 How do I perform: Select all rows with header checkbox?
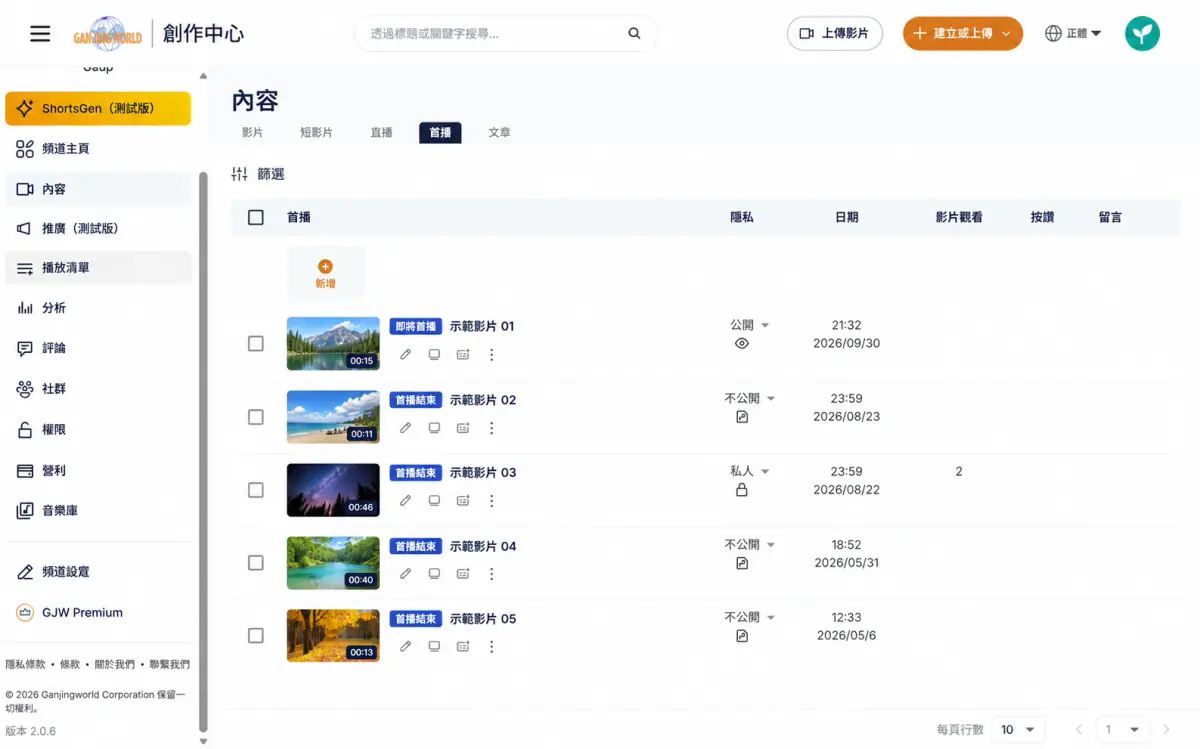pos(256,217)
